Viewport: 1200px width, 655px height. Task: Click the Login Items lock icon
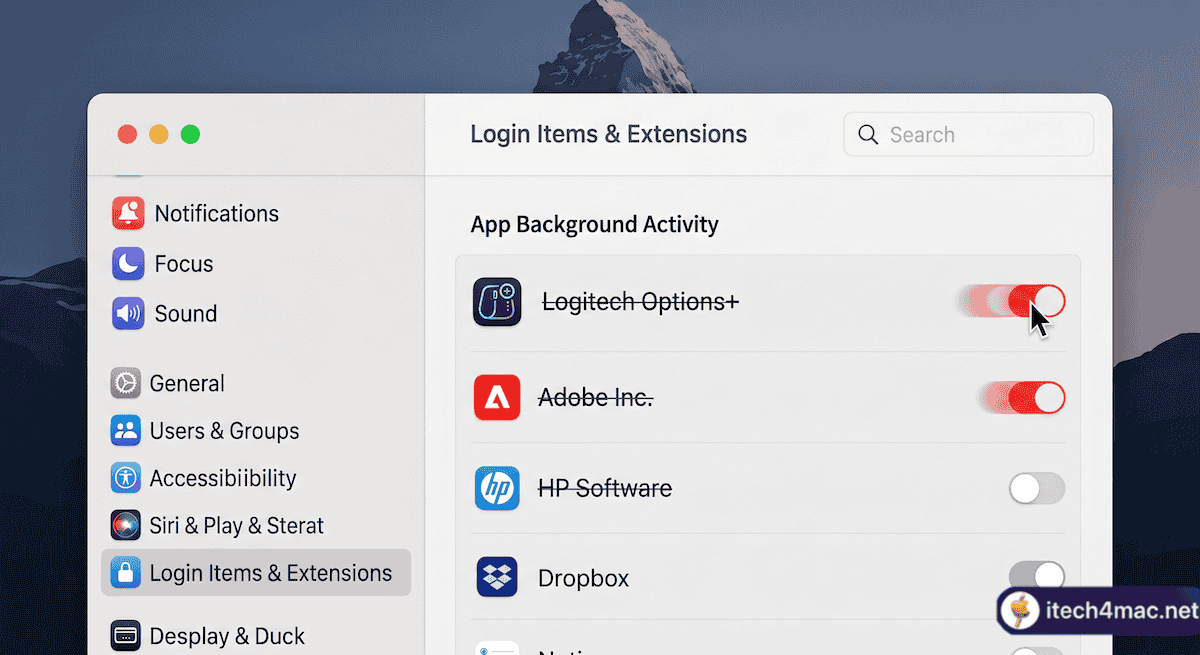click(126, 573)
